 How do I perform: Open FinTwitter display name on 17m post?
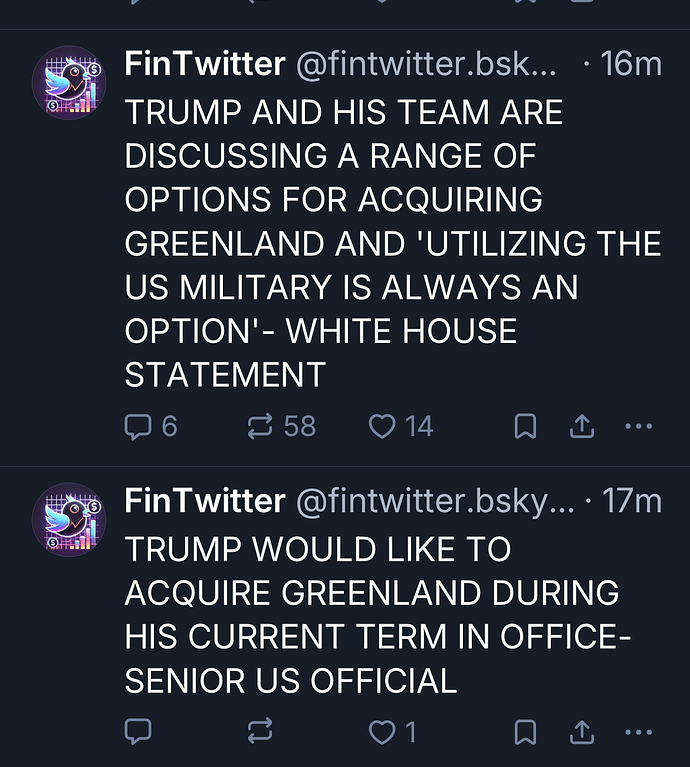coord(204,501)
